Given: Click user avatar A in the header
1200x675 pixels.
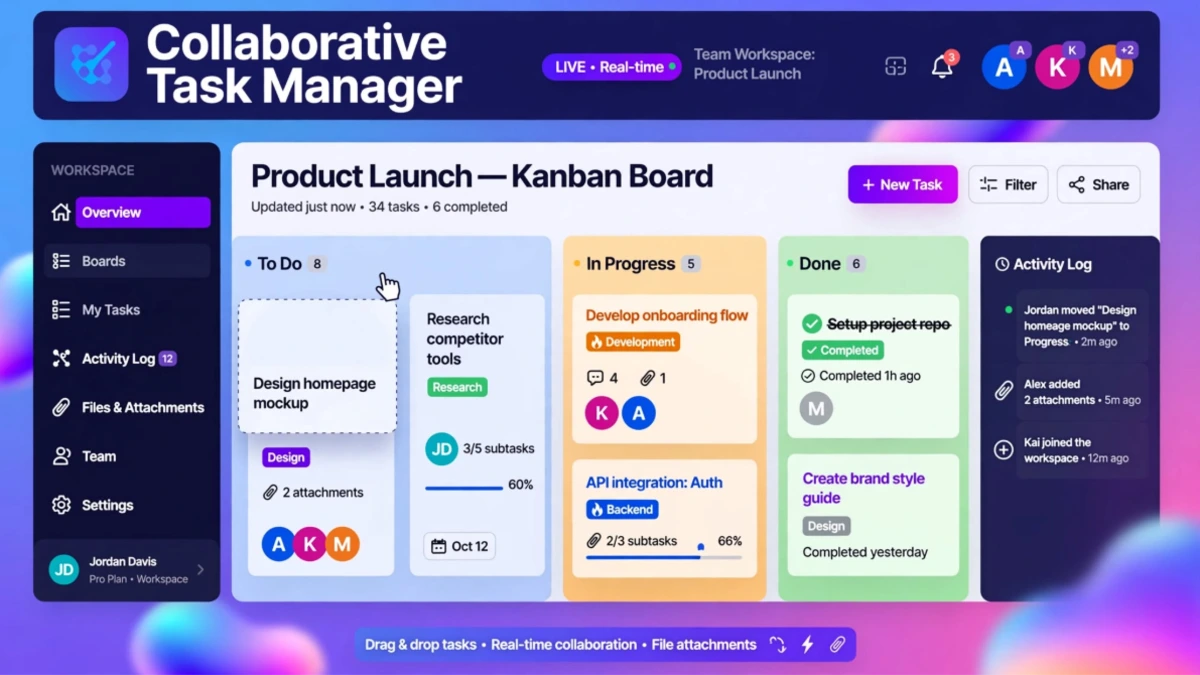Looking at the screenshot, I should coord(1004,67).
